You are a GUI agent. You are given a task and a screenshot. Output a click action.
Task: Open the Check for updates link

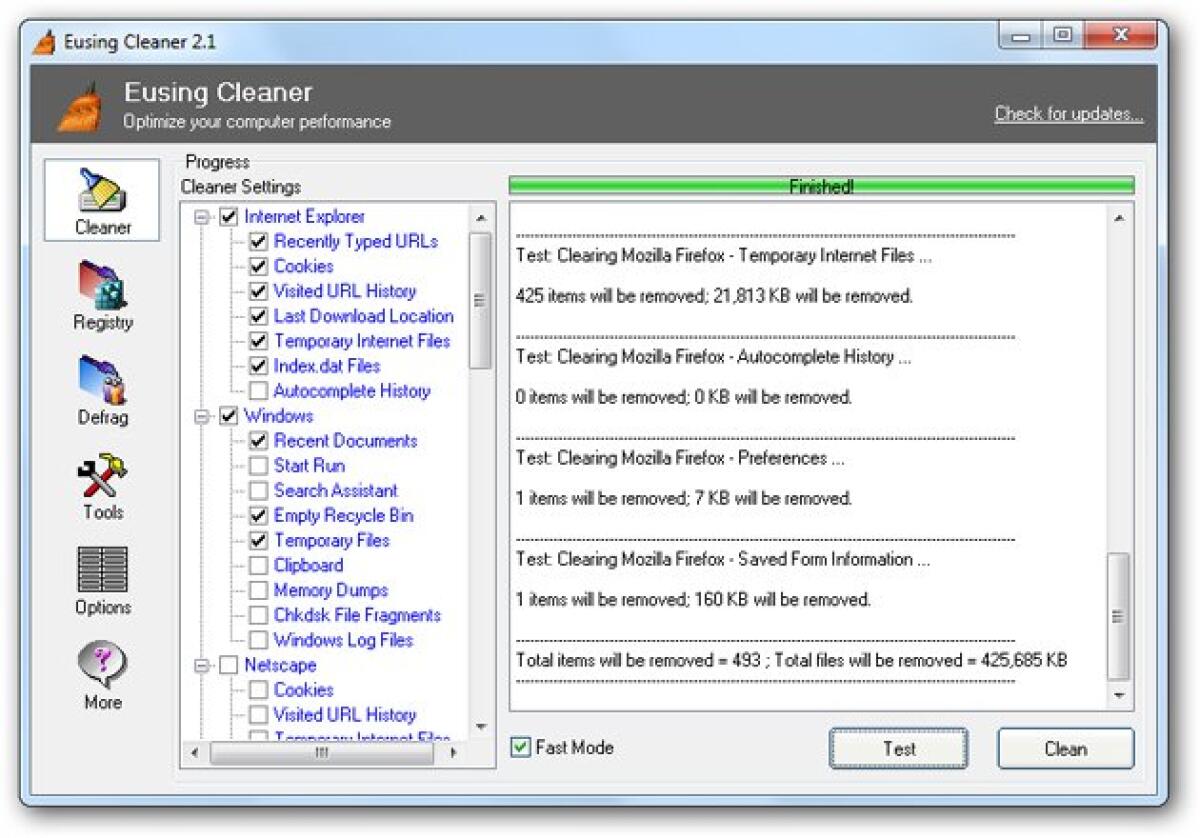click(1068, 113)
